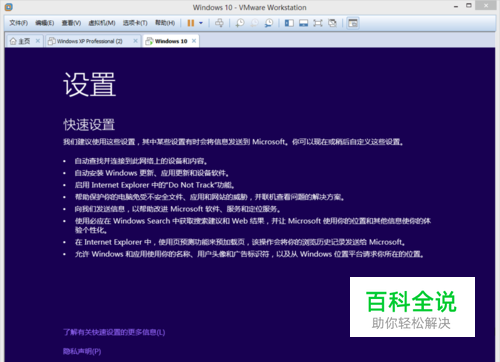Open the 选项卡(T) menu
Screen dimensions: 500x362
135,23
